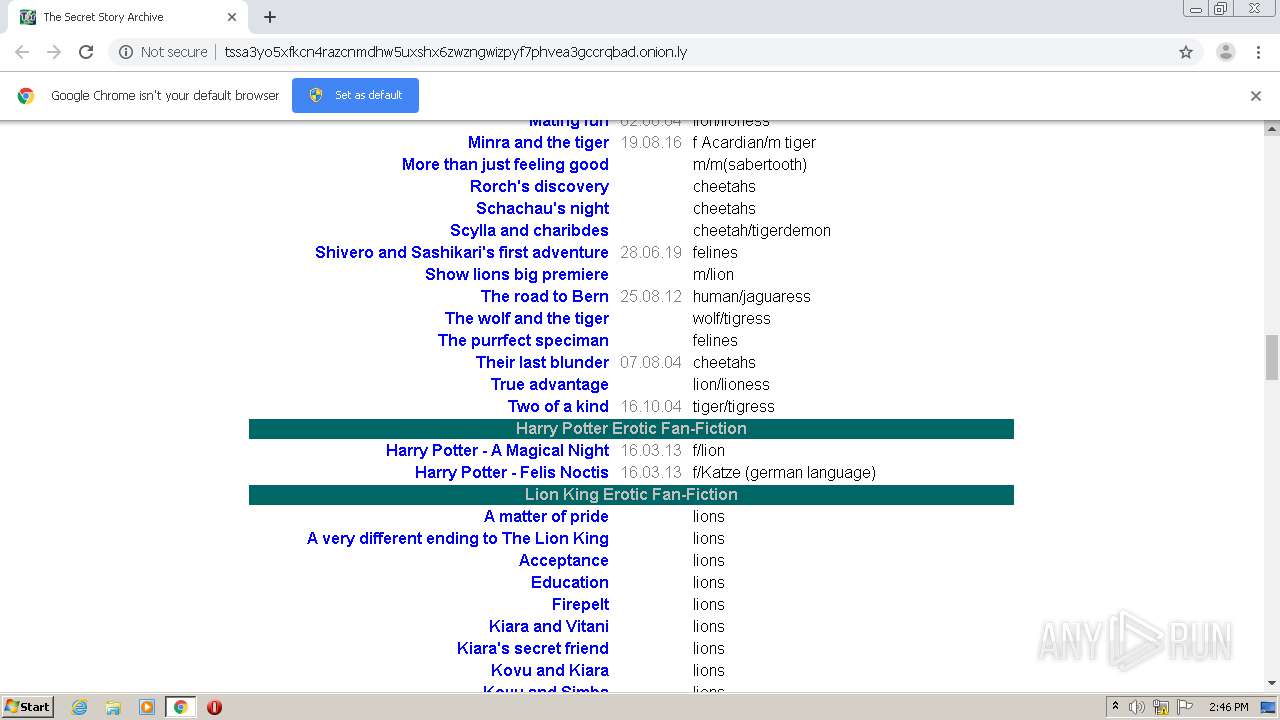
Task: Click the date 07.08.04
Action: coord(651,362)
